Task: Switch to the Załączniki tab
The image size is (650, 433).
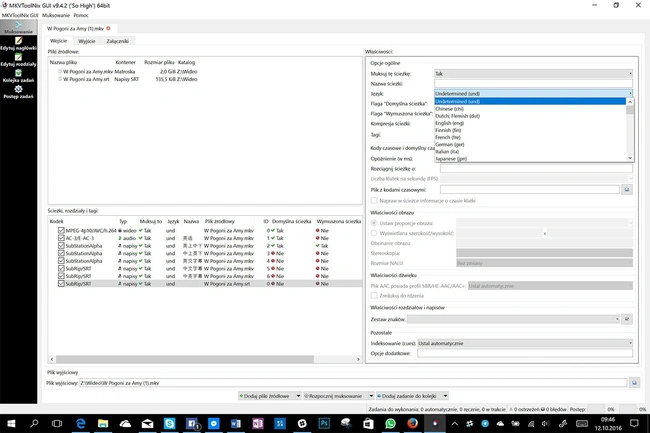Action: [117, 41]
